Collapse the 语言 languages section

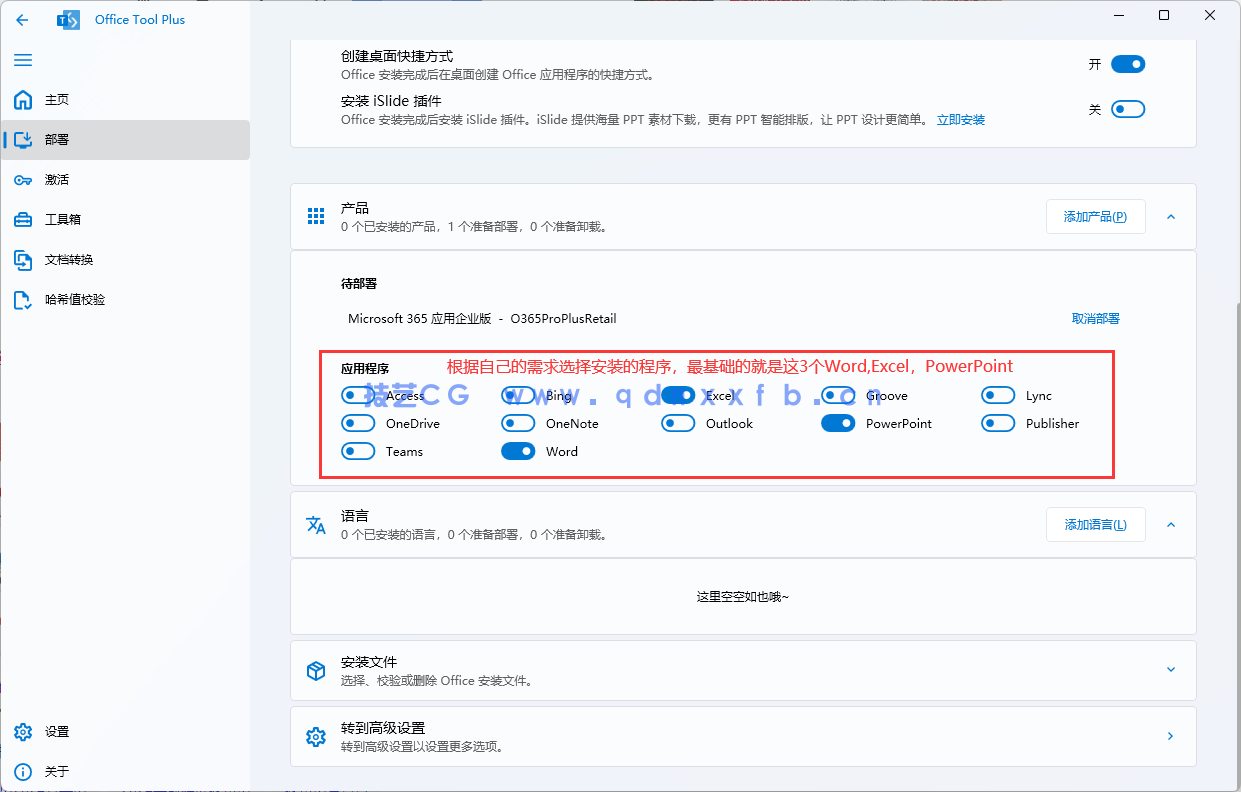point(1170,524)
